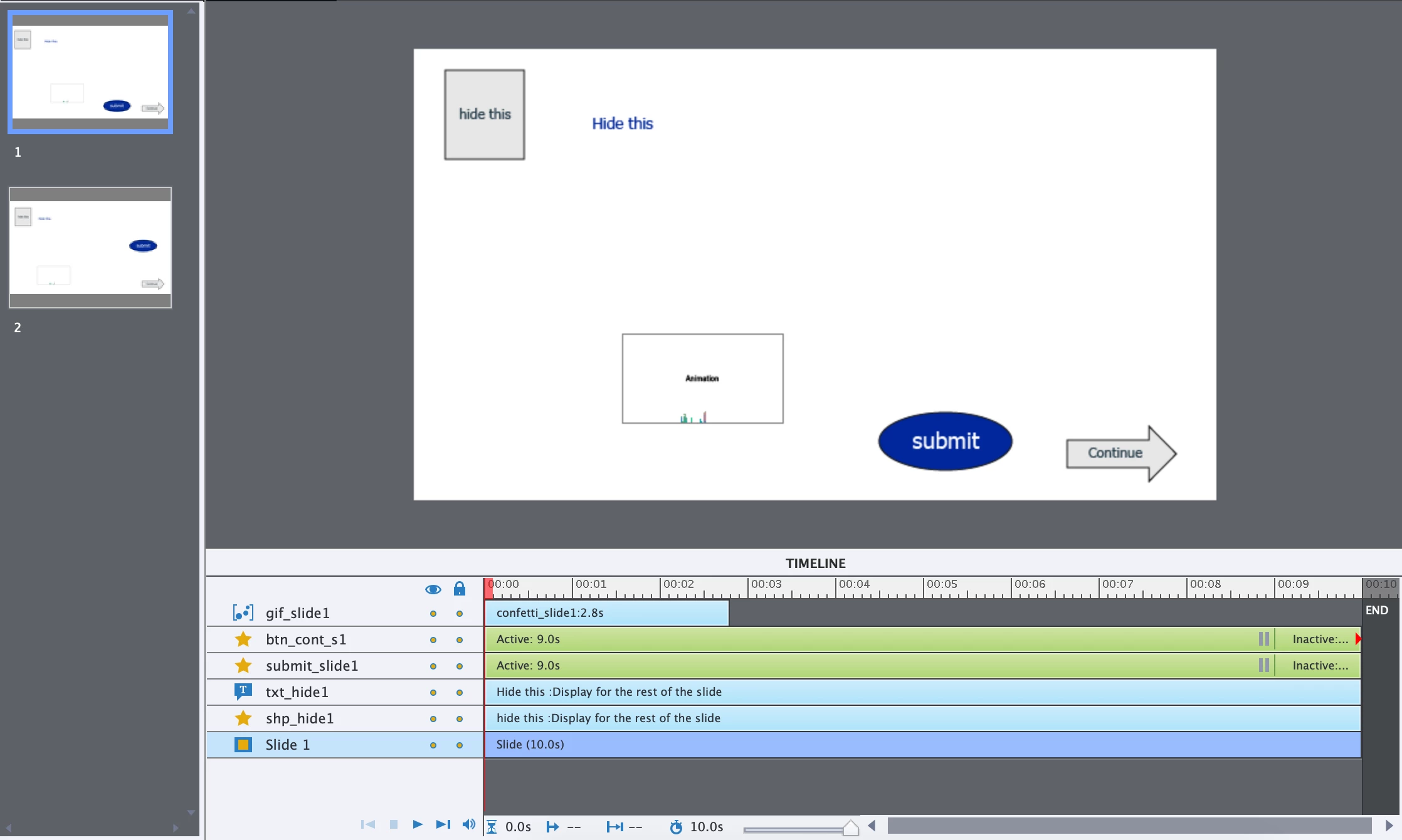
Task: Click the show/hide all objects eye icon
Action: tap(433, 589)
